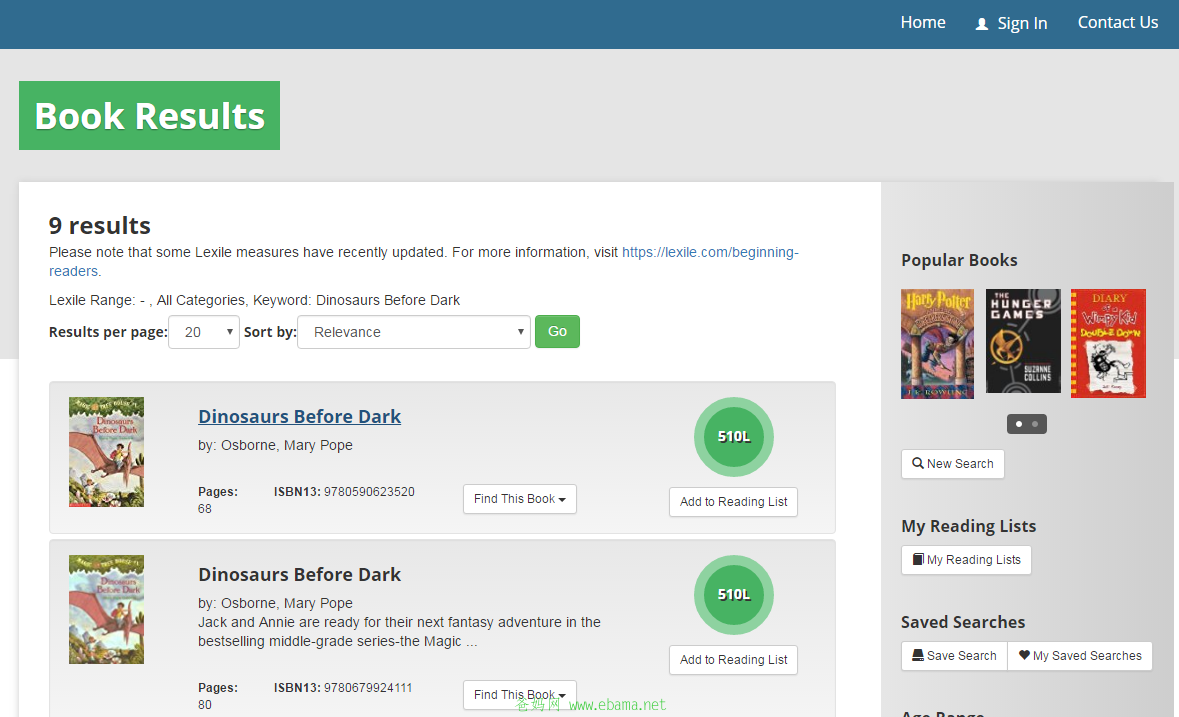The width and height of the screenshot is (1179, 717).
Task: Click the New Search button
Action: [x=952, y=464]
